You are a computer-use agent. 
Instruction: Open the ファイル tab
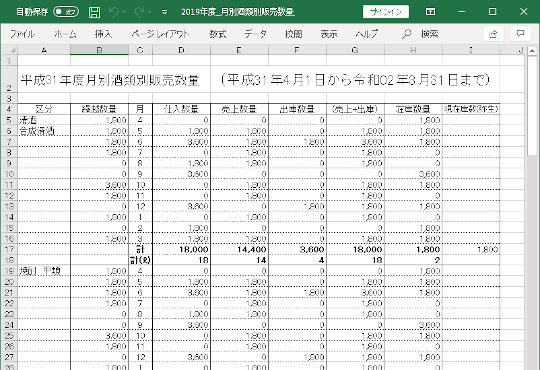[x=22, y=34]
